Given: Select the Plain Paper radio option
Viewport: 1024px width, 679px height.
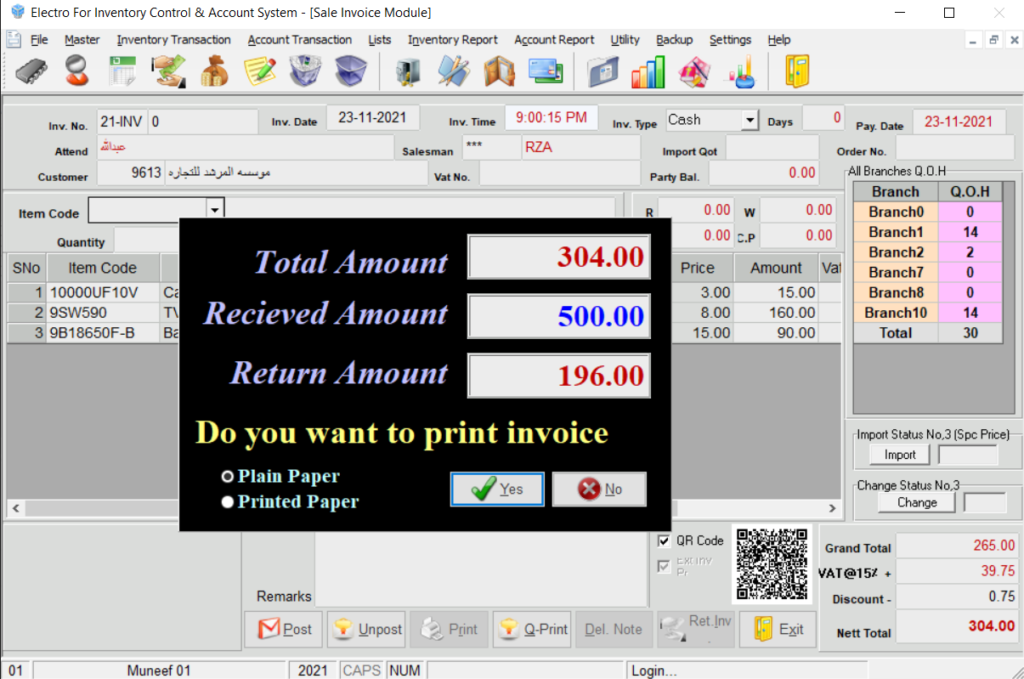Looking at the screenshot, I should pos(228,477).
